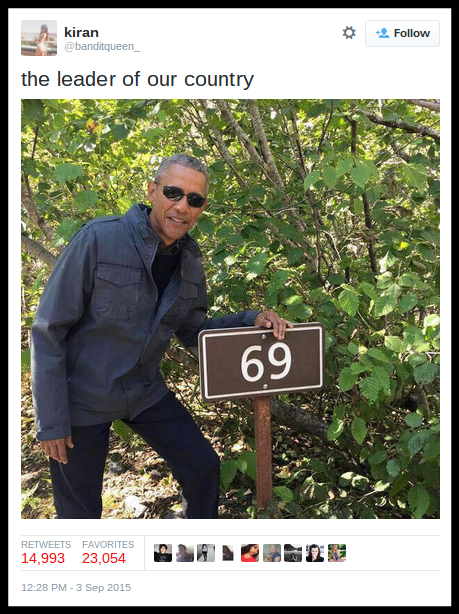This screenshot has width=459, height=614.
Task: Open the gear settings icon
Action: click(349, 33)
